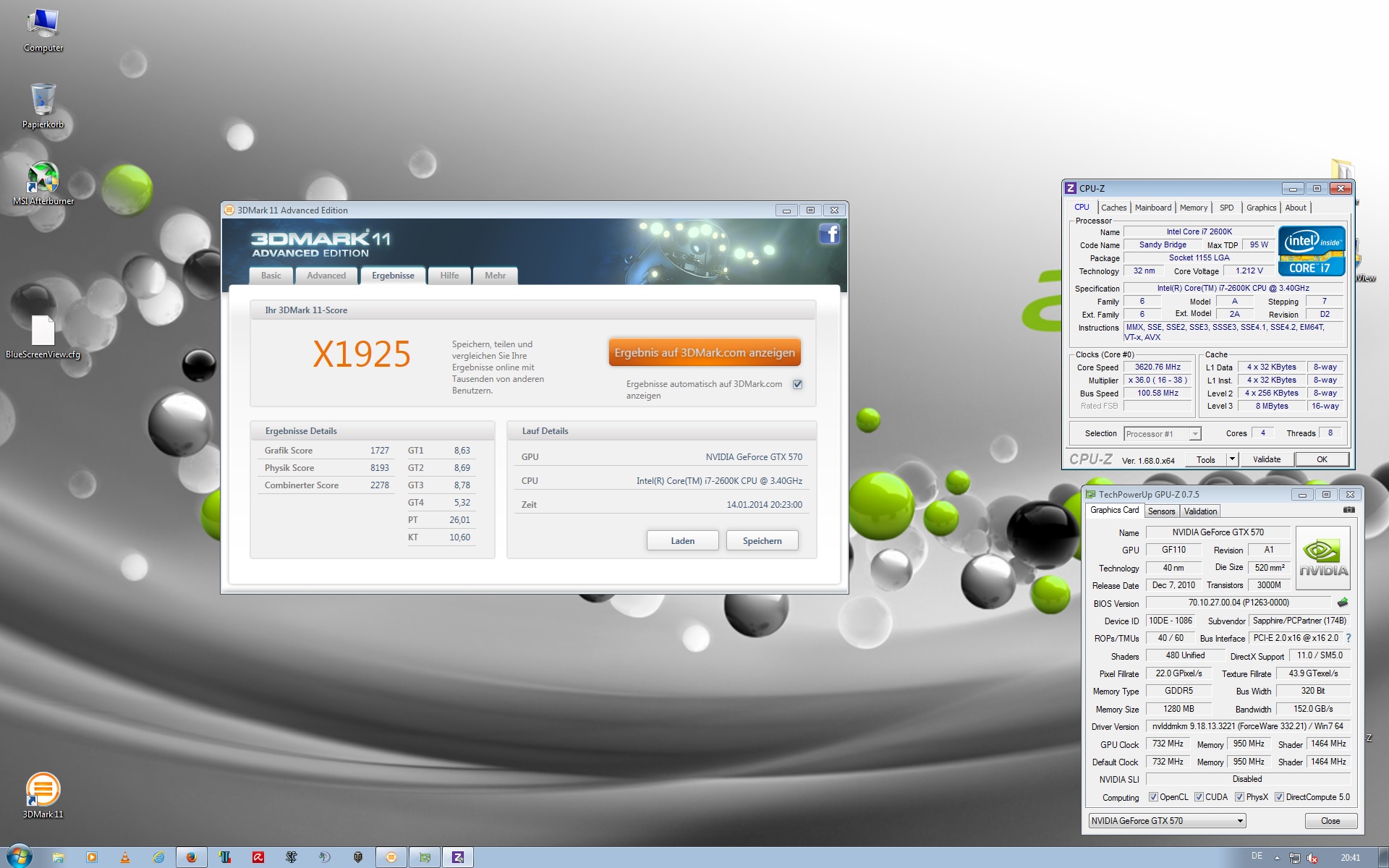Expand the Processor #1 selection dropdown

pos(1195,434)
